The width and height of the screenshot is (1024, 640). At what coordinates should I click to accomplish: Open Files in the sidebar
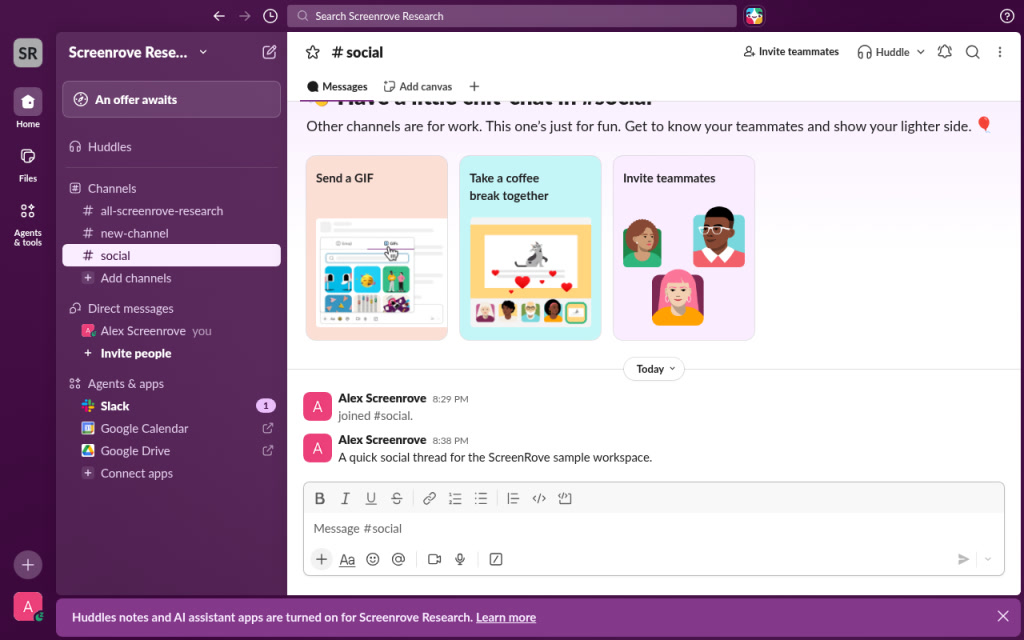[x=28, y=164]
